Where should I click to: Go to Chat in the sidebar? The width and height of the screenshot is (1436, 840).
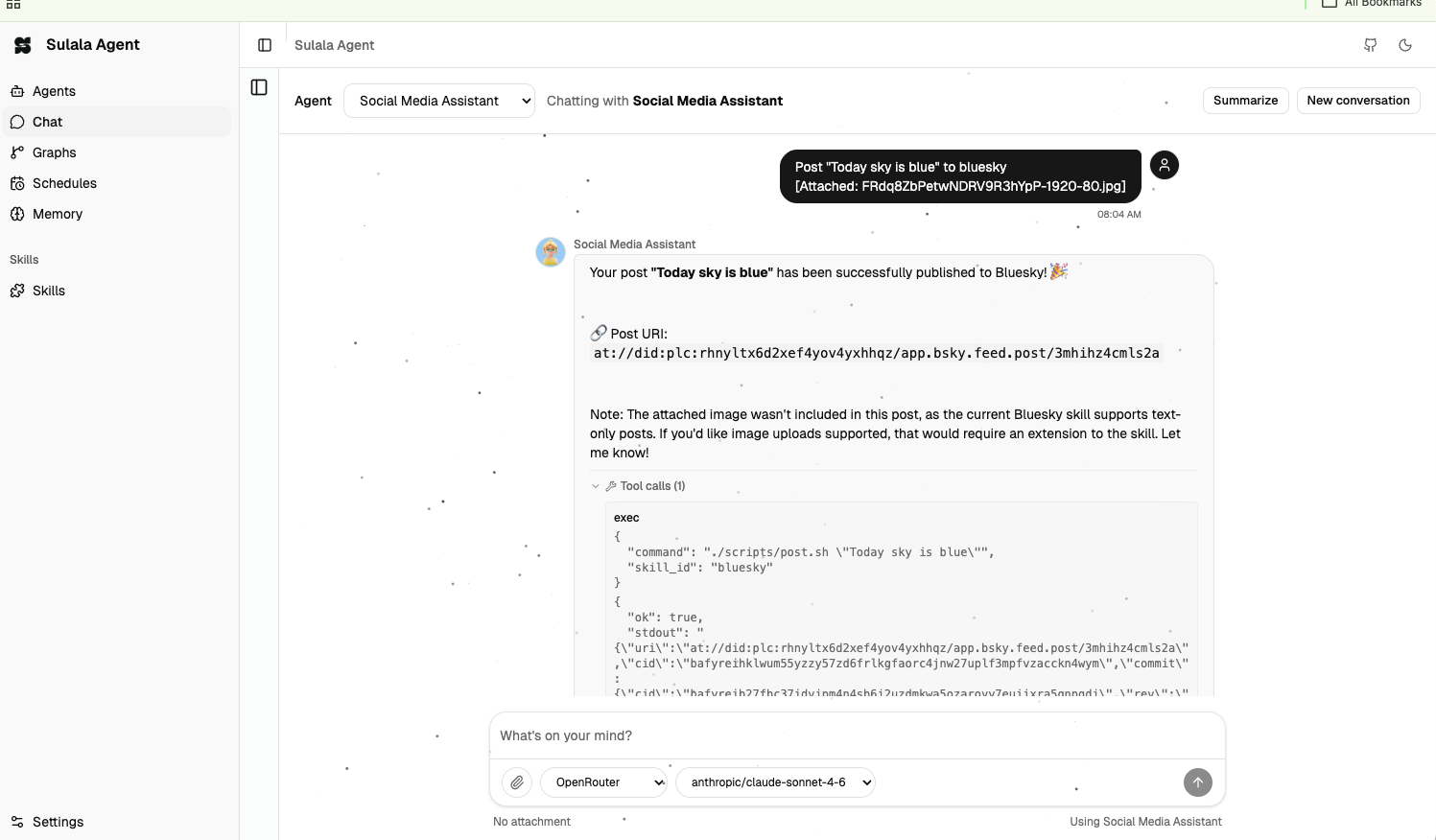pyautogui.click(x=115, y=122)
